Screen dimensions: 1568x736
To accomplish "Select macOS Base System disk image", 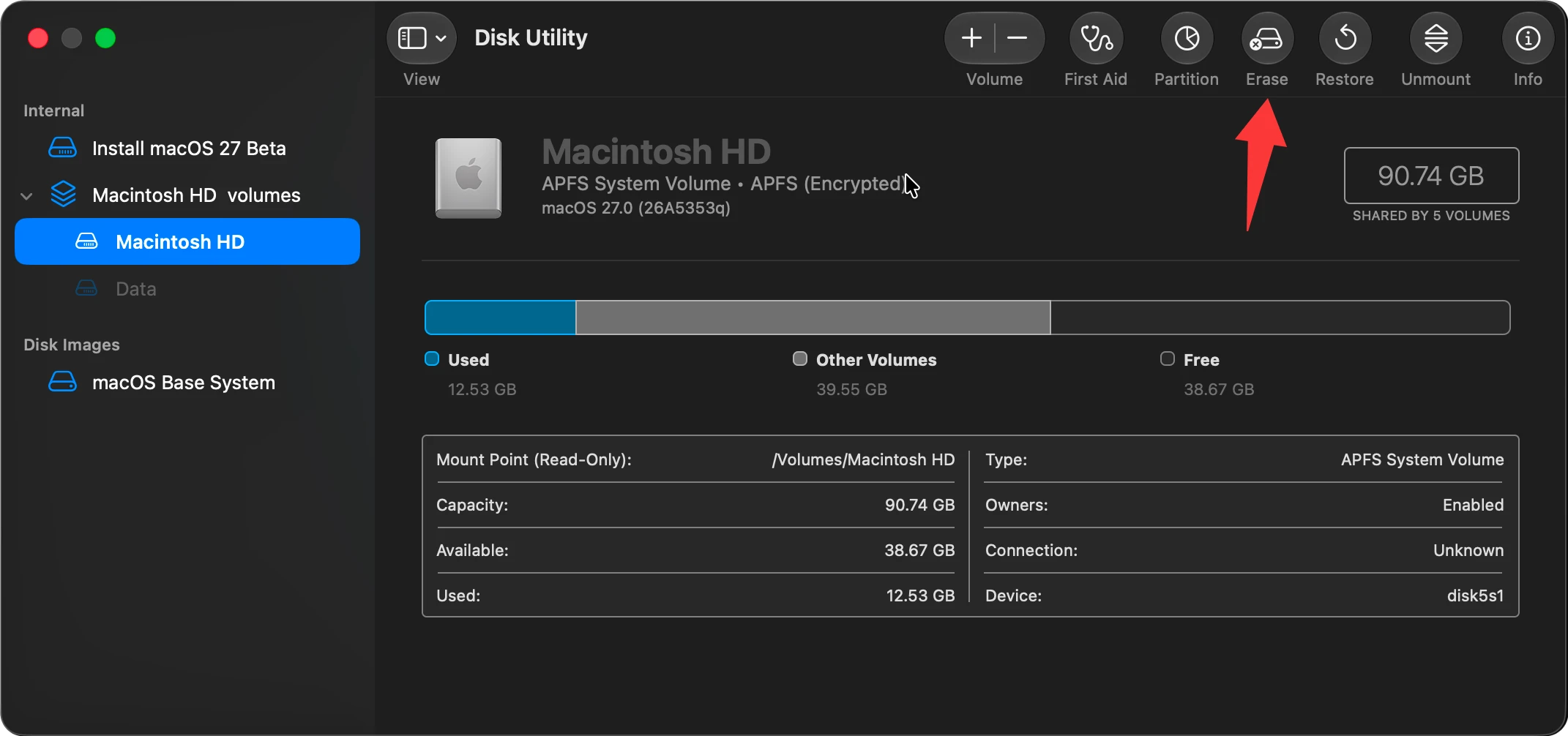I will pos(187,383).
